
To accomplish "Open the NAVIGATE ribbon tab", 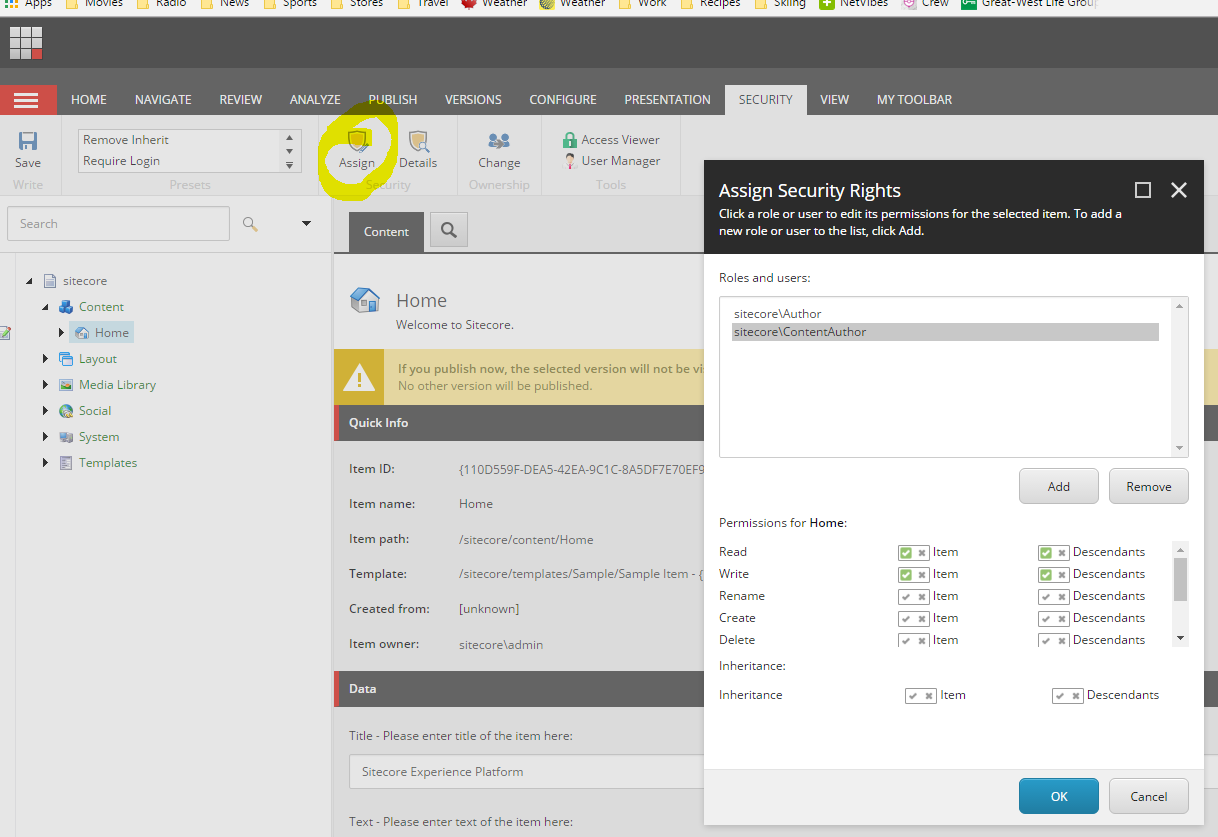I will 163,100.
